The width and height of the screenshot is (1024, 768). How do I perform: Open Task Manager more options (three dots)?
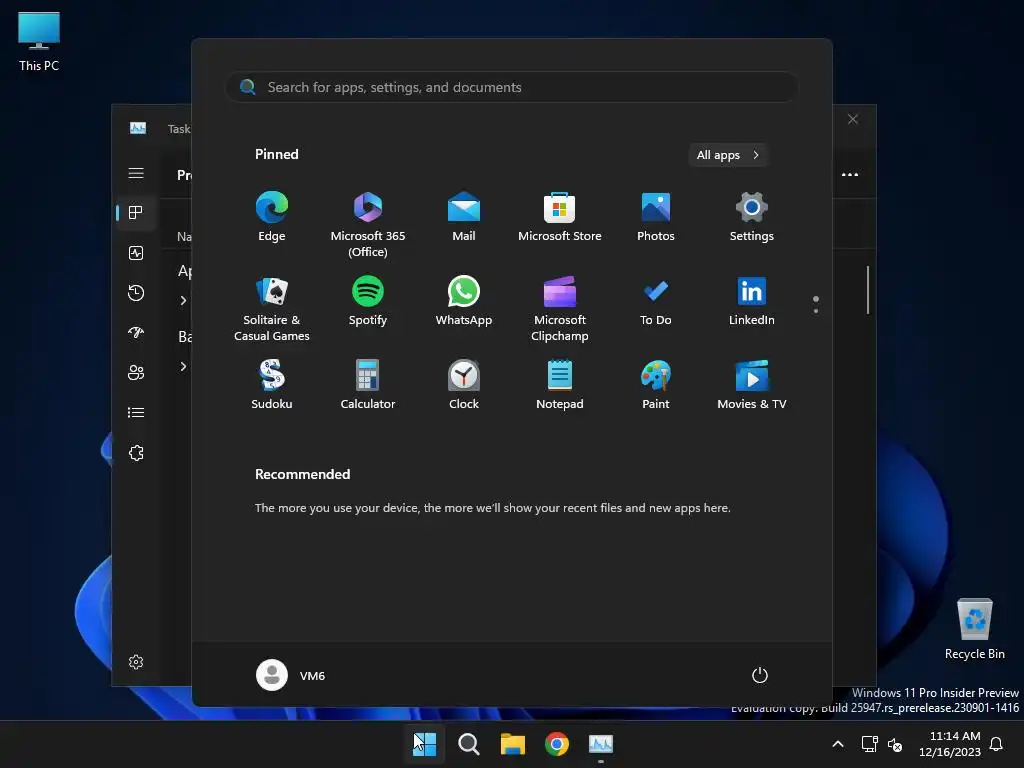tap(850, 174)
